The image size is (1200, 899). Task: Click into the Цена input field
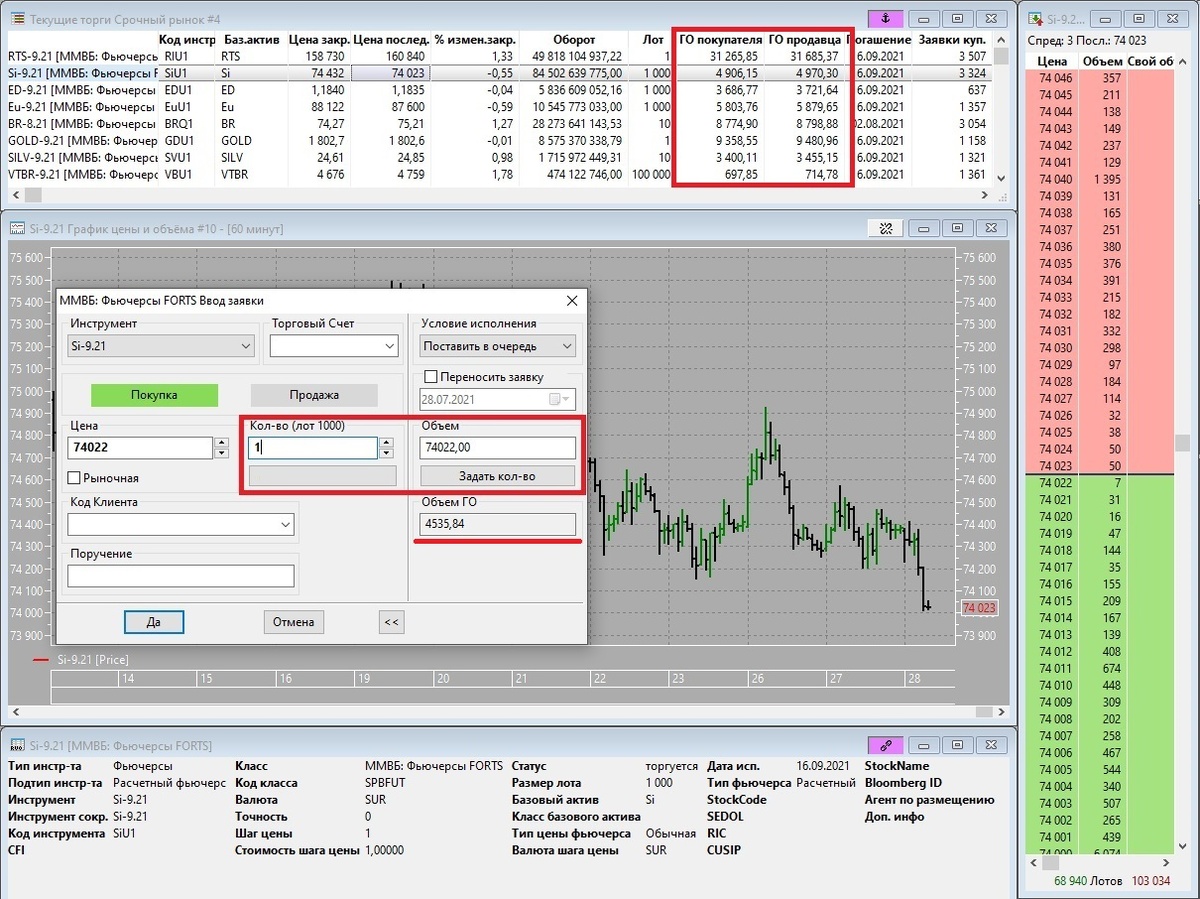[140, 448]
